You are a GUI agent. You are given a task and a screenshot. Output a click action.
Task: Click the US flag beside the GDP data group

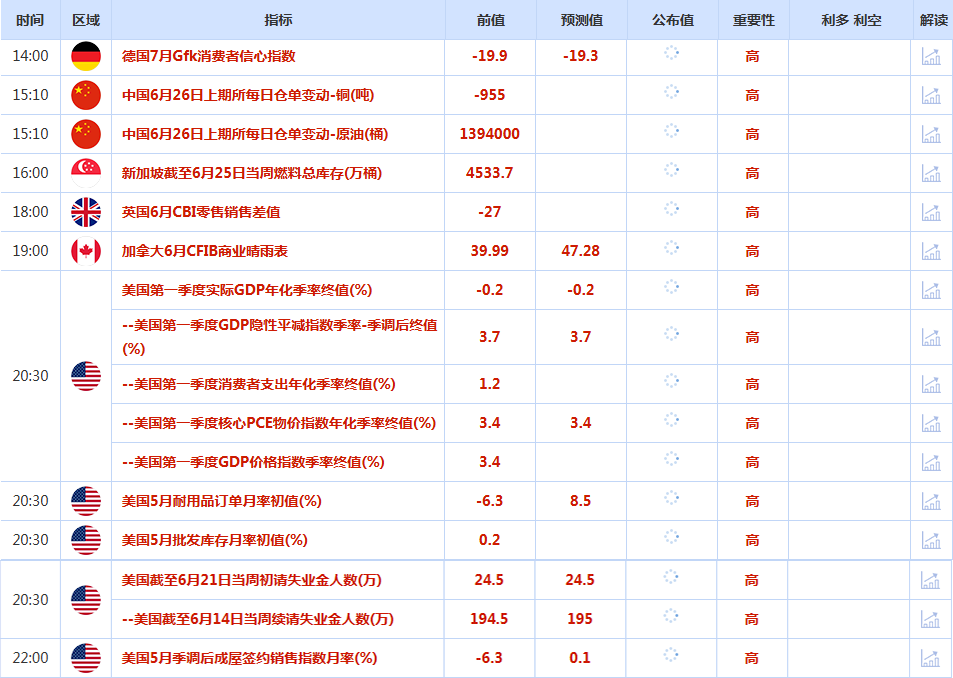86,376
